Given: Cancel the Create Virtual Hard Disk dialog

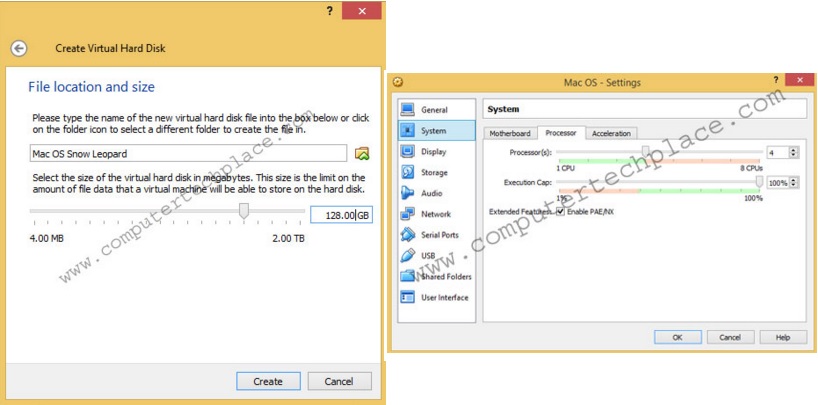Looking at the screenshot, I should click(340, 381).
